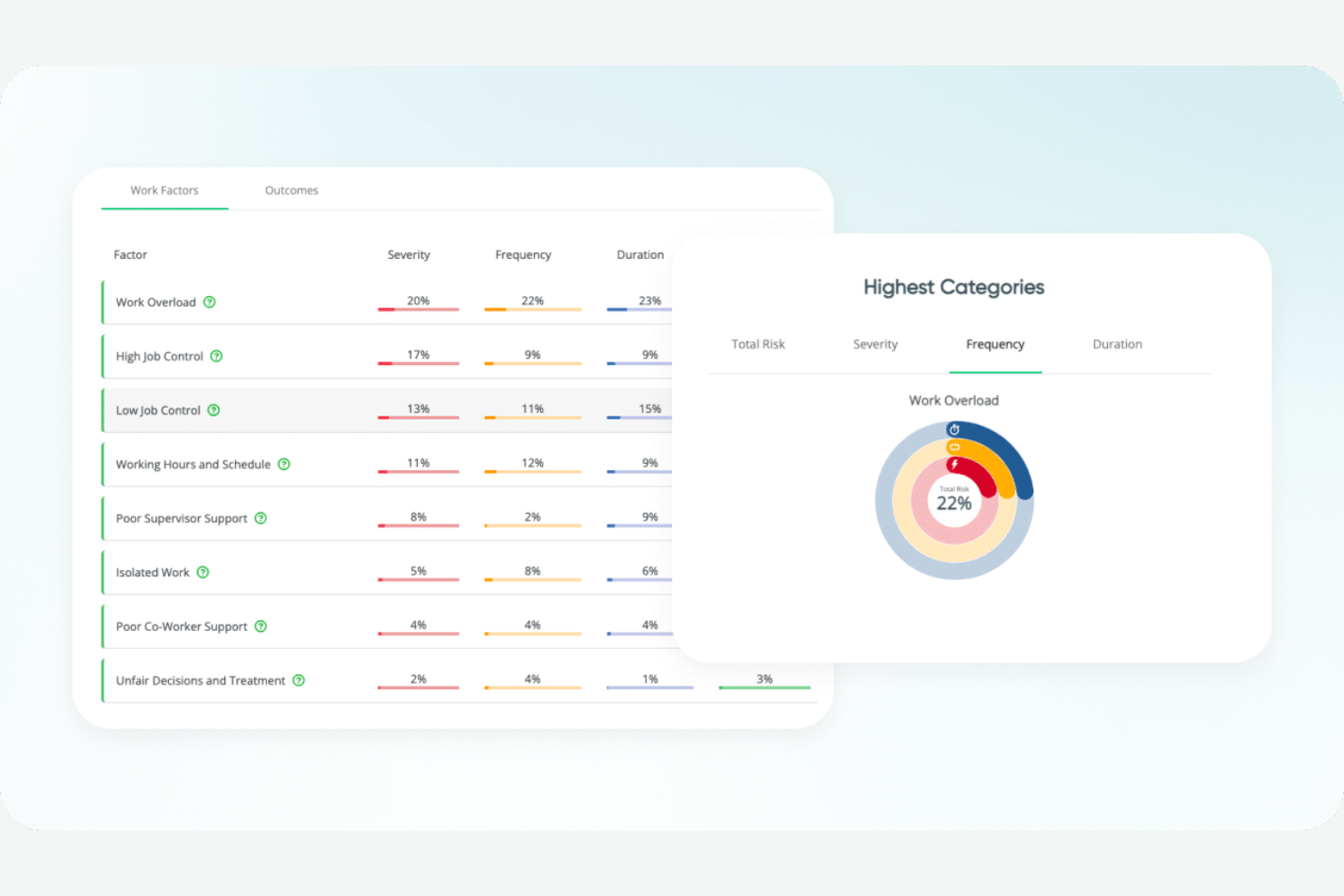Viewport: 1344px width, 896px height.
Task: Select the orange frequency loop icon on the chart
Action: [954, 446]
